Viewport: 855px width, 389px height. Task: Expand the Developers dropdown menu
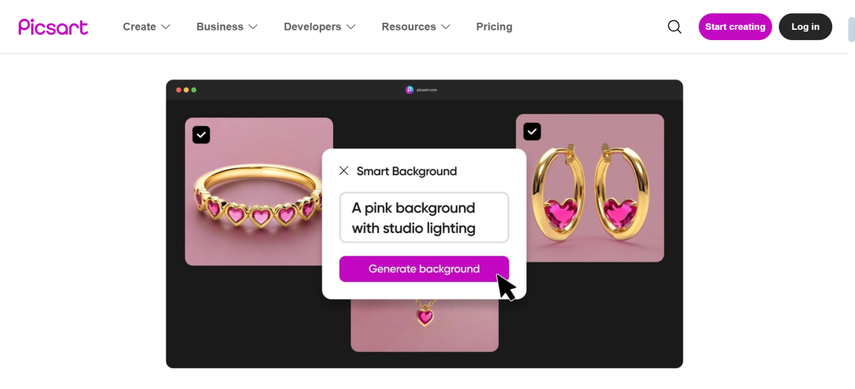coord(320,27)
